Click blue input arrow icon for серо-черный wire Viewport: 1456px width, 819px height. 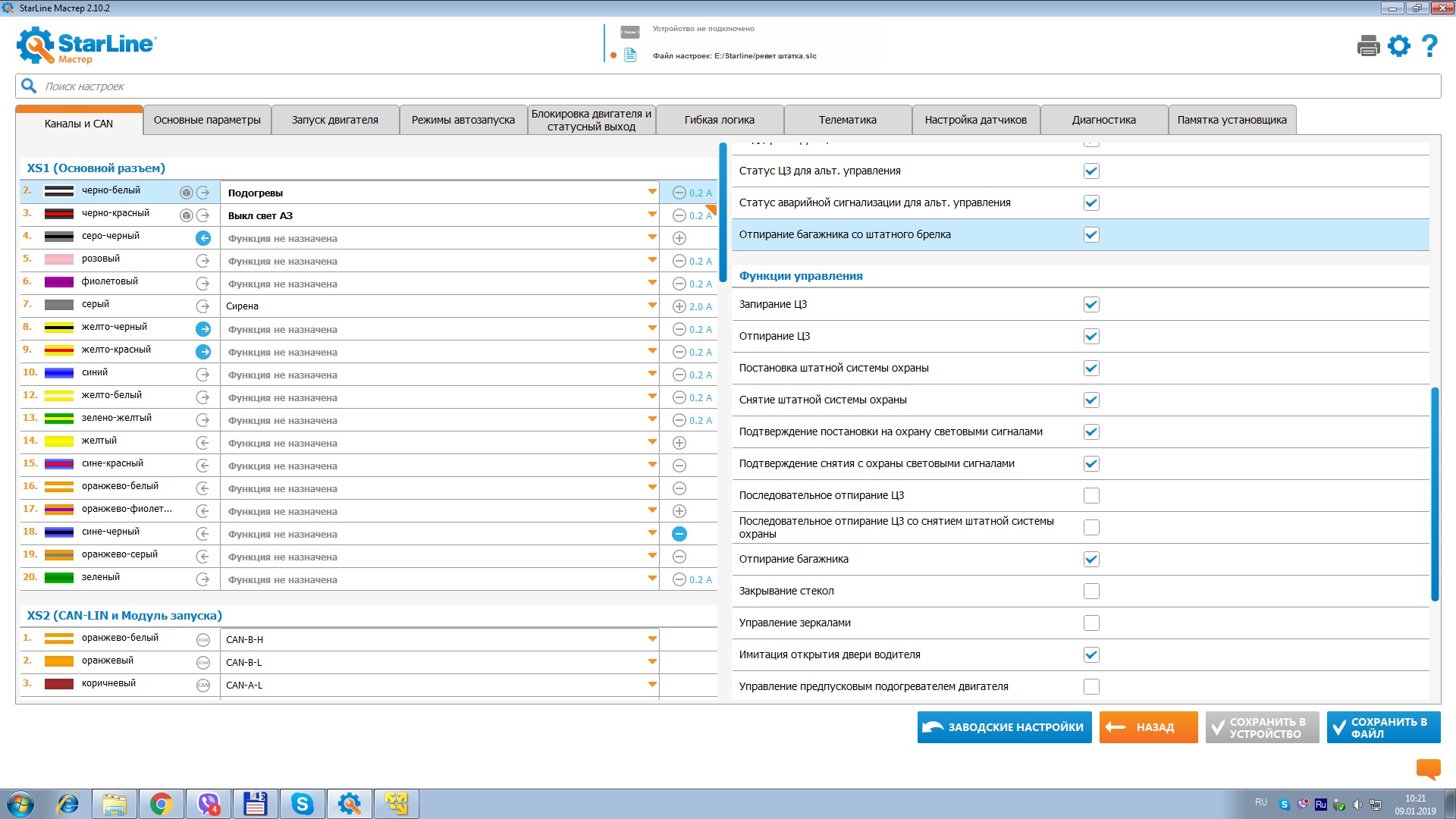coord(203,238)
